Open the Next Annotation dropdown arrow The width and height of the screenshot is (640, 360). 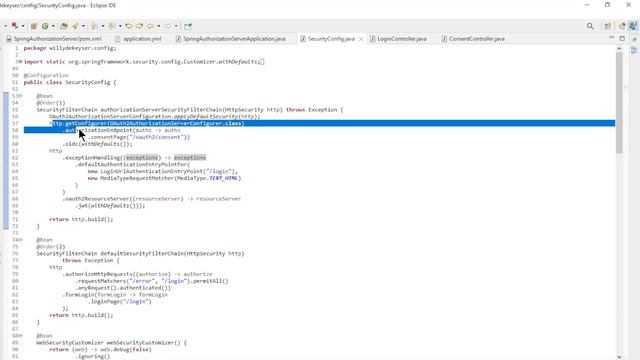coord(103,26)
